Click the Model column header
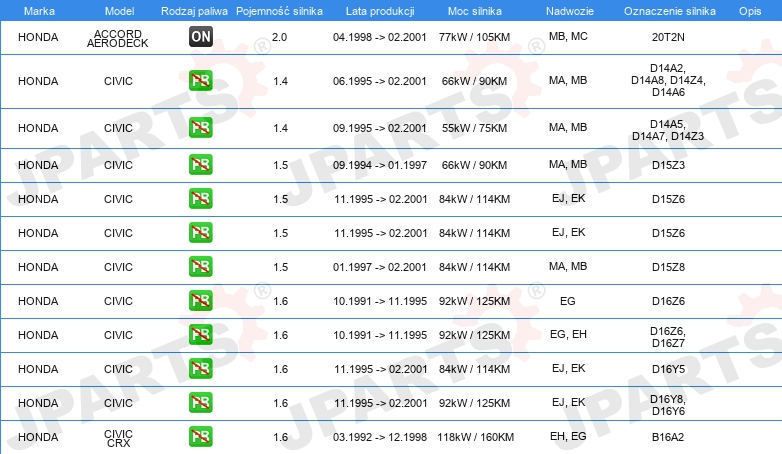782x454 pixels. pos(119,11)
